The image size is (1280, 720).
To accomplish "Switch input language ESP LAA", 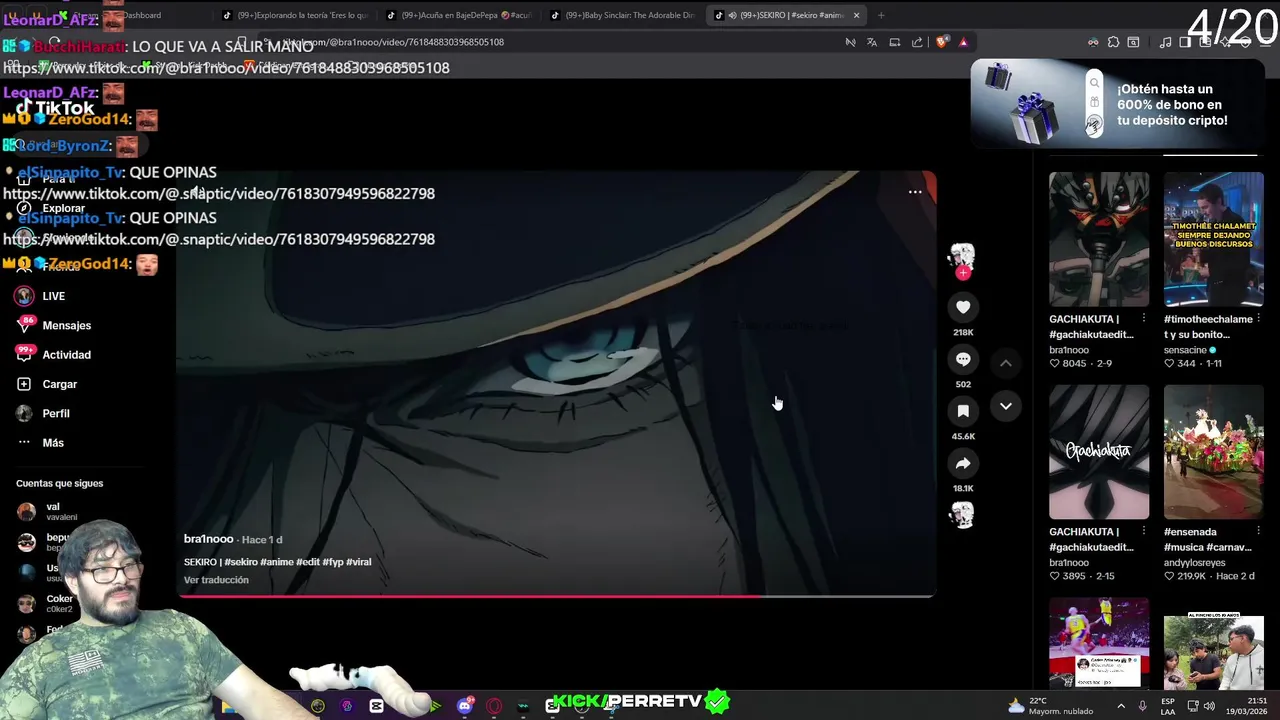I will [1168, 706].
